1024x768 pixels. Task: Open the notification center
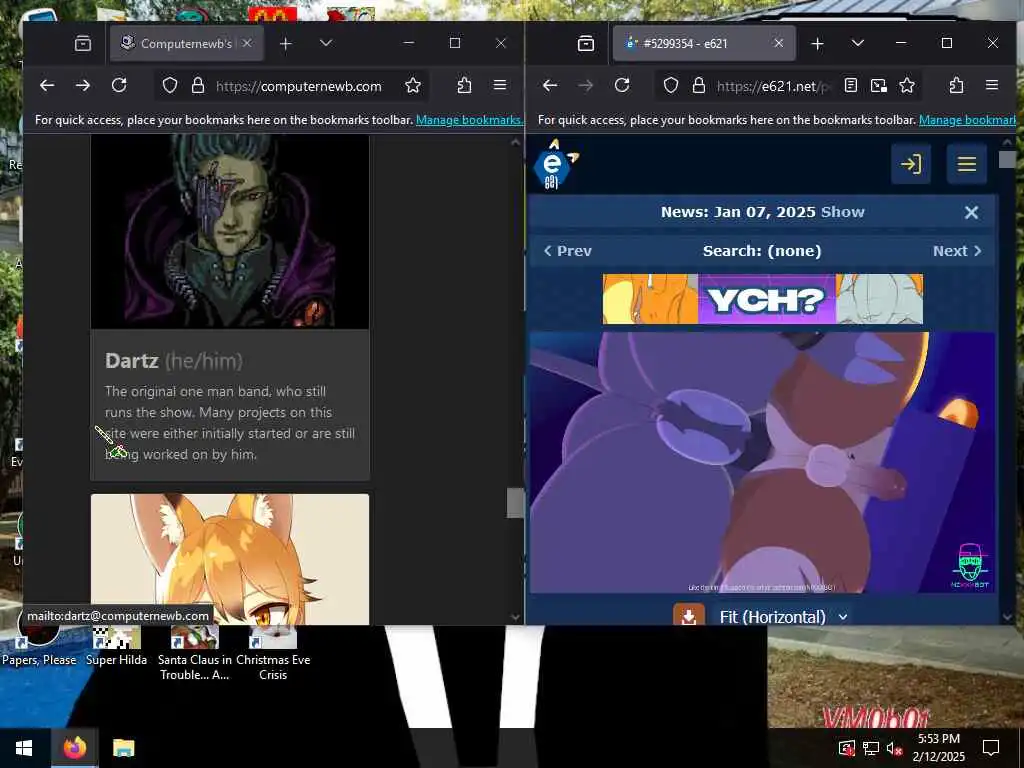pyautogui.click(x=991, y=748)
